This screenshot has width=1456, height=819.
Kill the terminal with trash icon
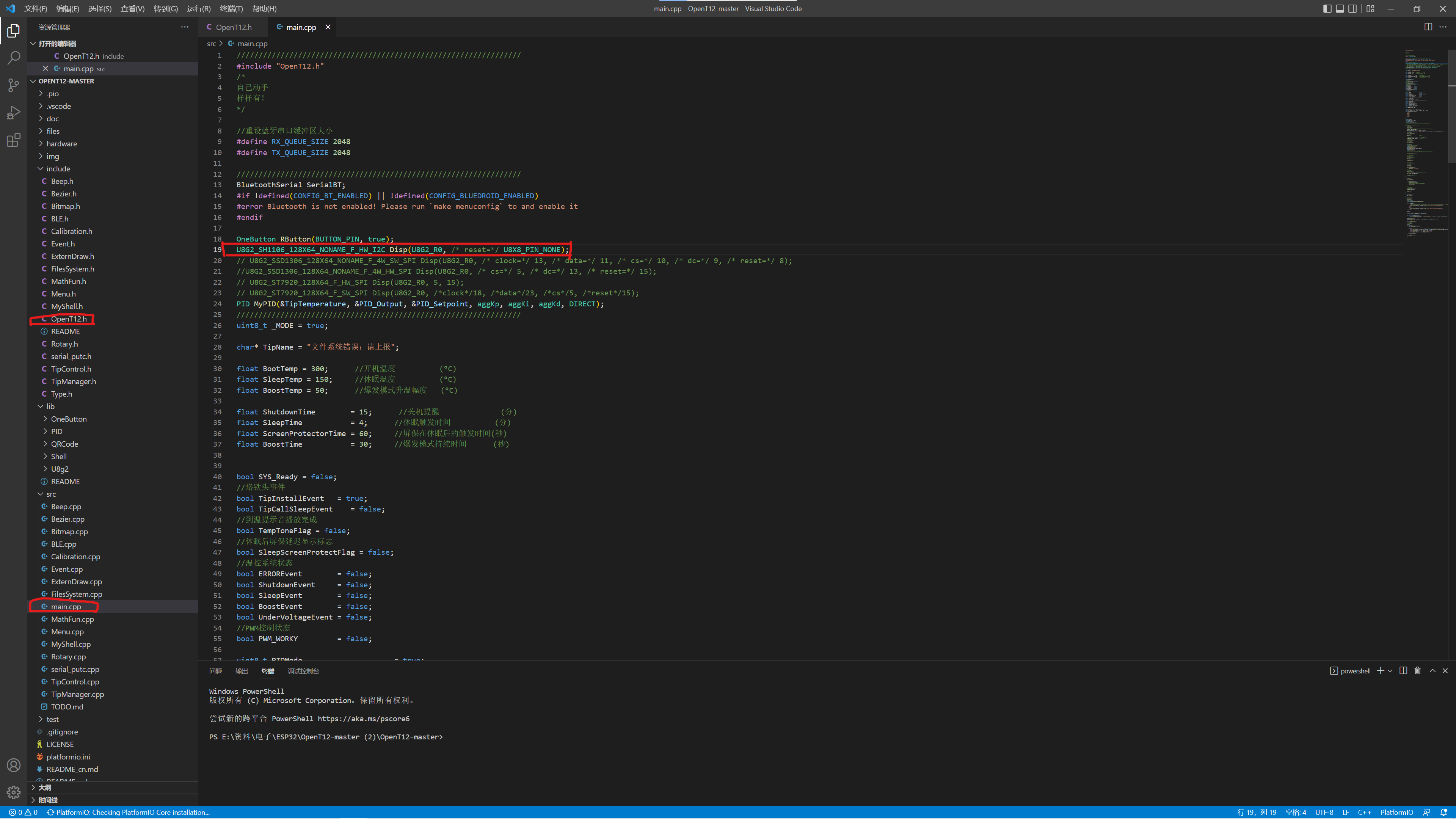[1418, 670]
